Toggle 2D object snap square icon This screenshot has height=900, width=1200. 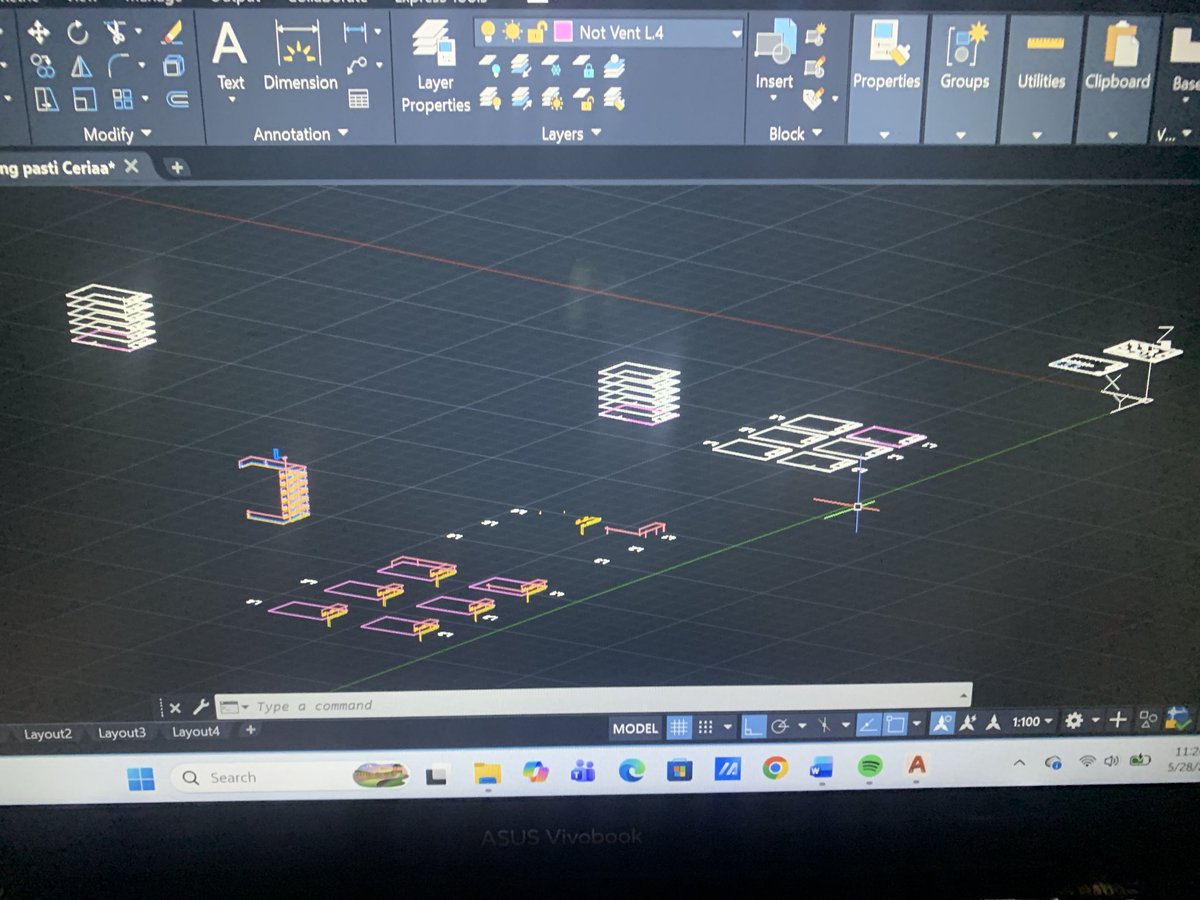point(895,723)
